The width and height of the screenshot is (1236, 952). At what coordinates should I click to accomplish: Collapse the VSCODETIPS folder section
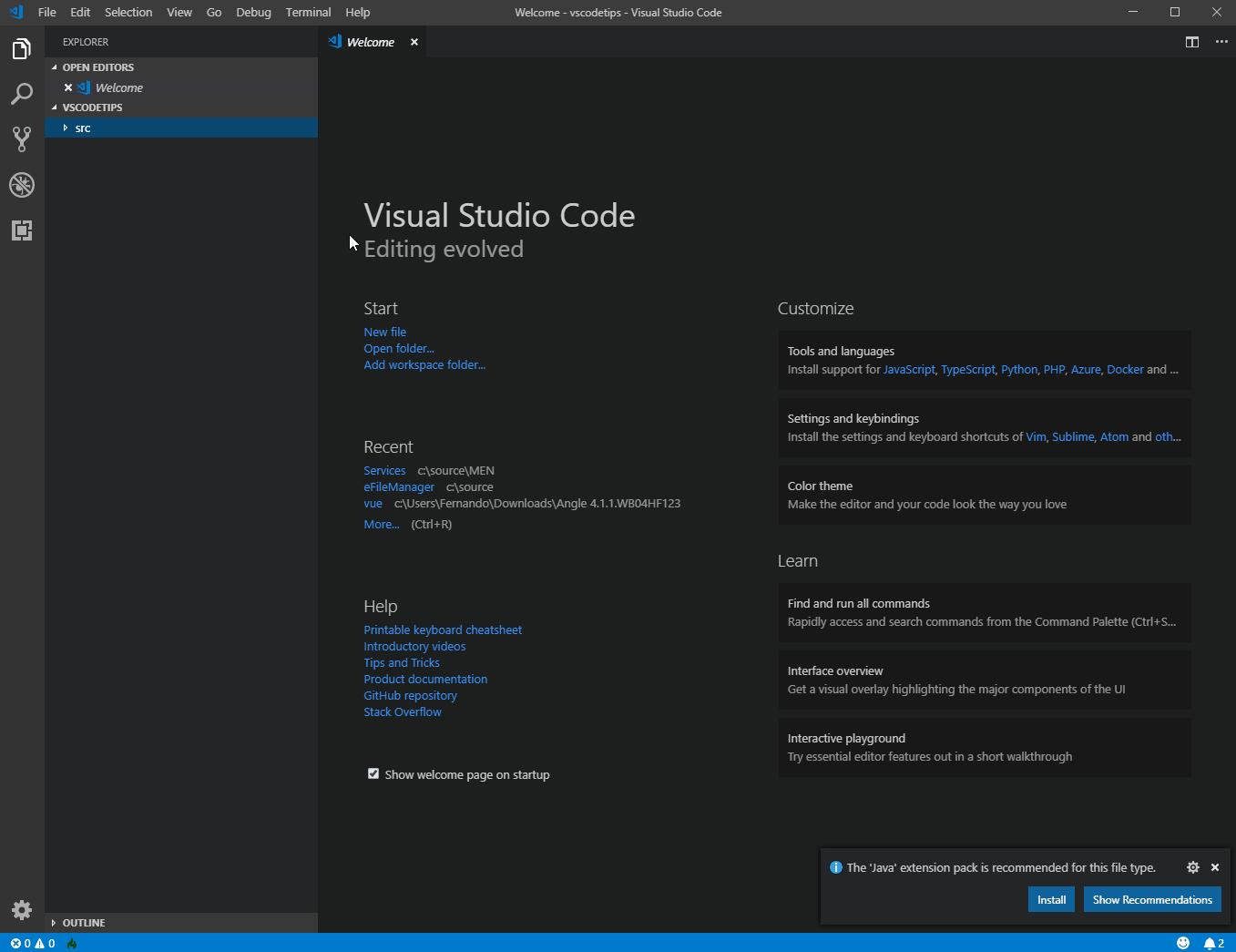point(54,107)
